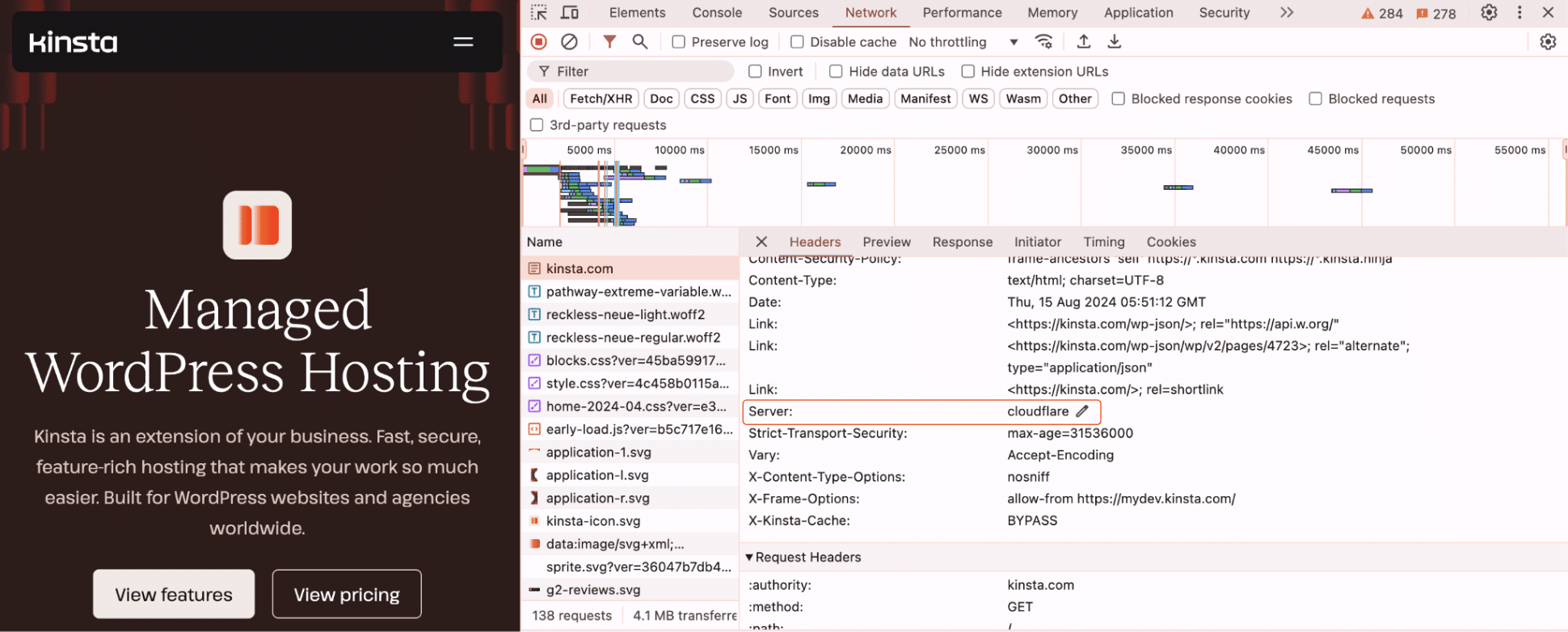This screenshot has height=632, width=1568.
Task: Open network conditions wifi icon
Action: (1044, 41)
